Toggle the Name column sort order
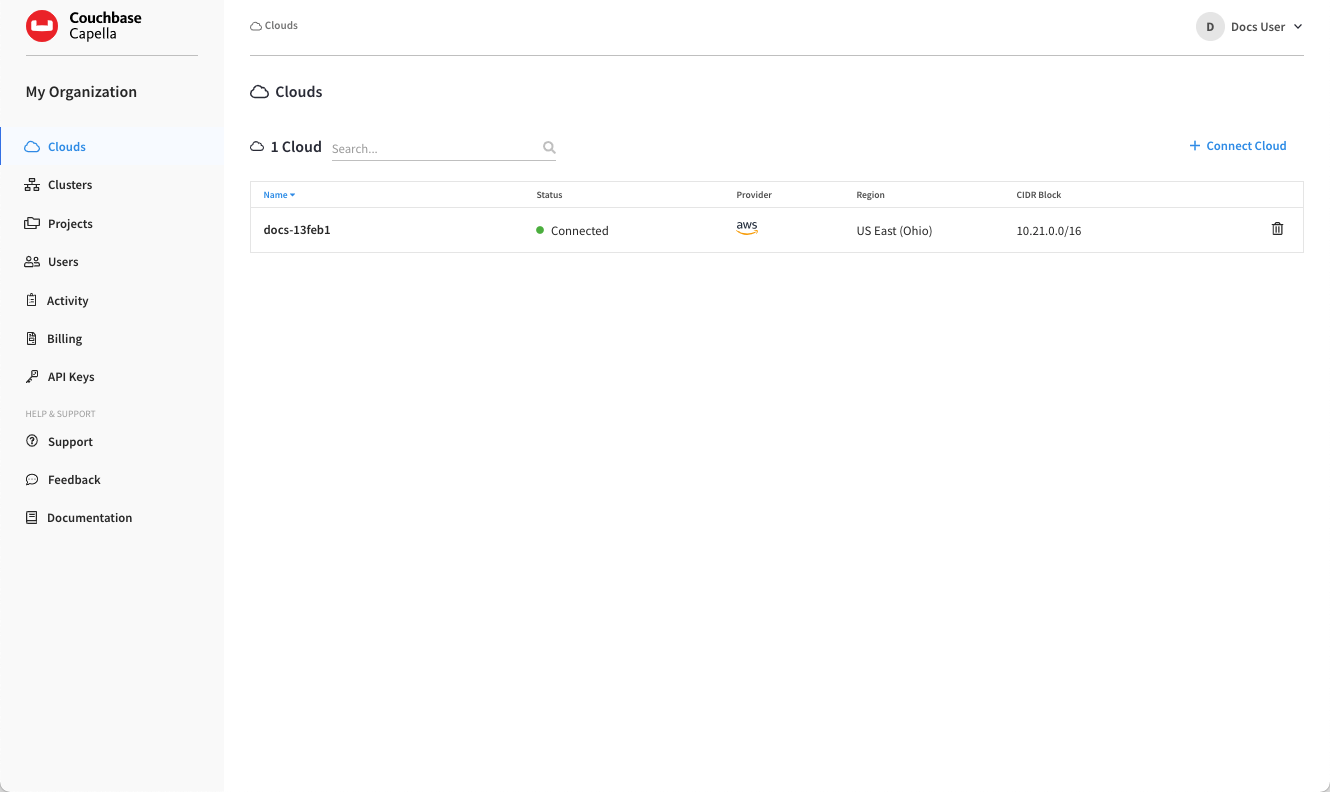The image size is (1330, 792). [x=278, y=195]
